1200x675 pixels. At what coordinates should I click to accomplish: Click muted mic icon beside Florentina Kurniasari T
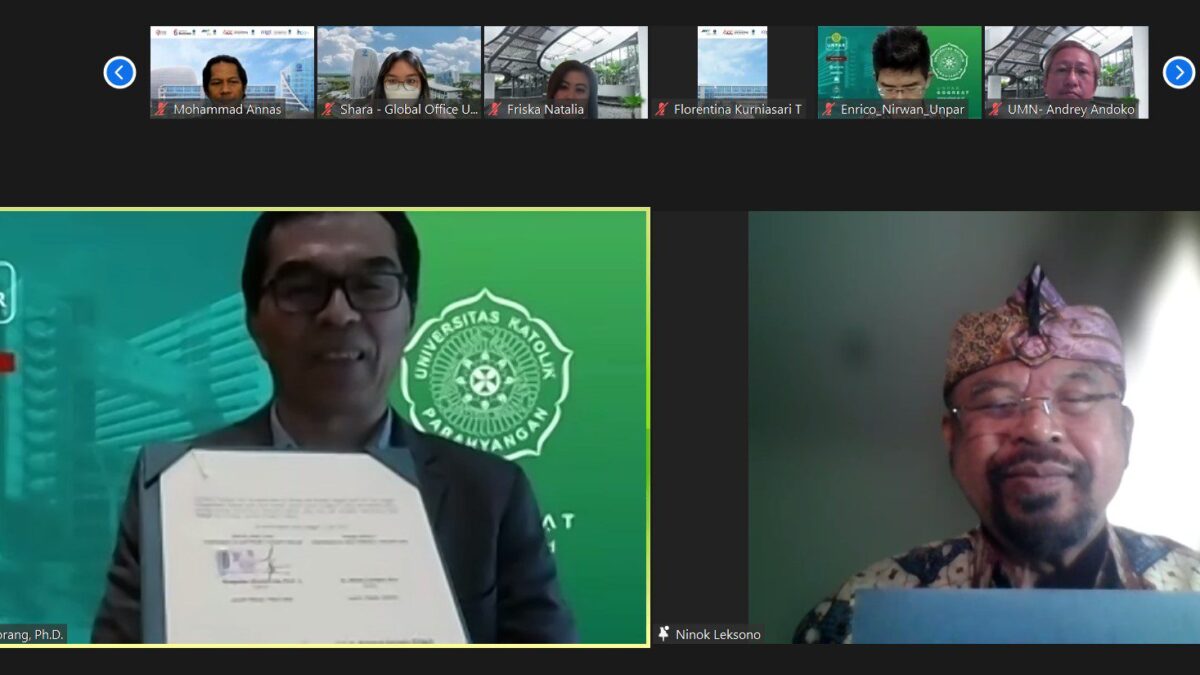click(661, 109)
